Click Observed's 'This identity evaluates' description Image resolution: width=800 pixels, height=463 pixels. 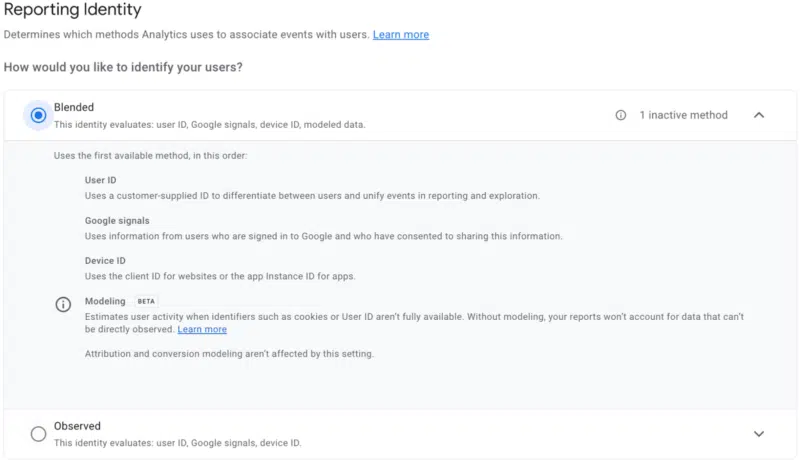[177, 442]
